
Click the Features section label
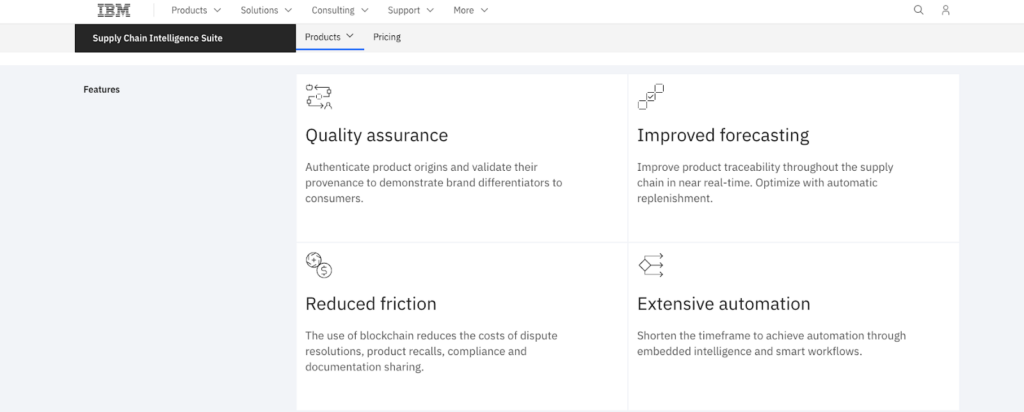point(101,89)
